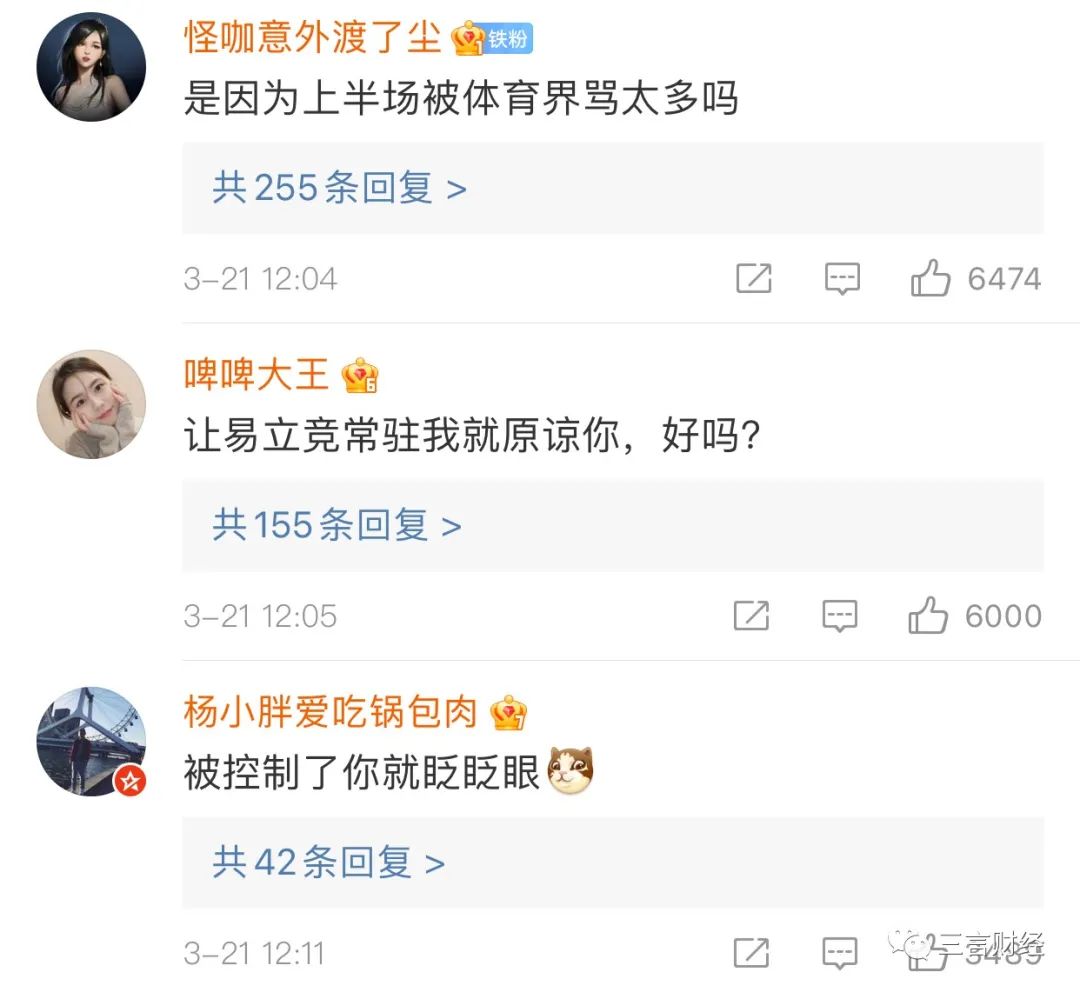Share the comment posted at 12:04
This screenshot has width=1080, height=992.
click(x=754, y=278)
